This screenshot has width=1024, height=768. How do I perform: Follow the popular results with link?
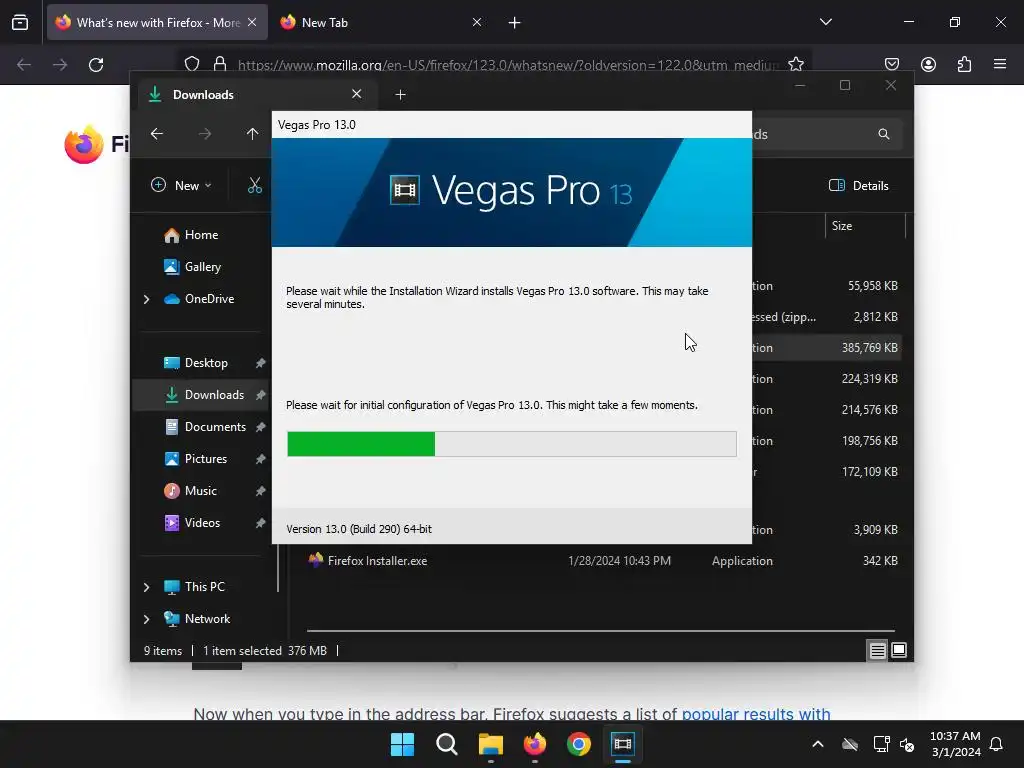[x=756, y=714]
